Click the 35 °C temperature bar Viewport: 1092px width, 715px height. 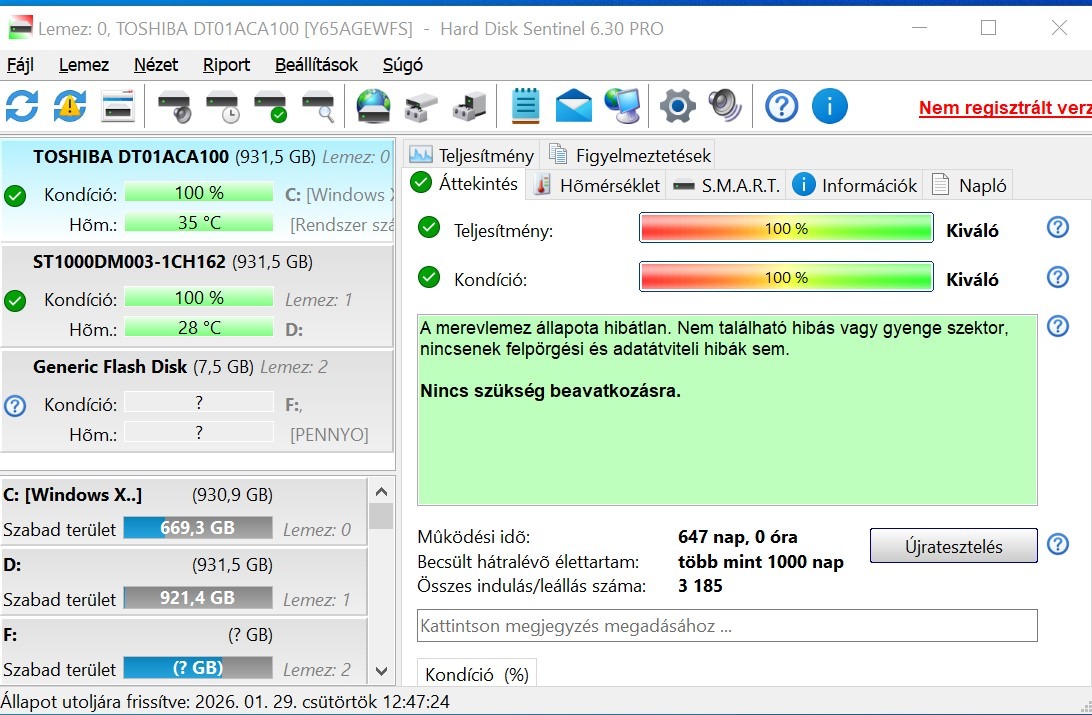pos(199,223)
